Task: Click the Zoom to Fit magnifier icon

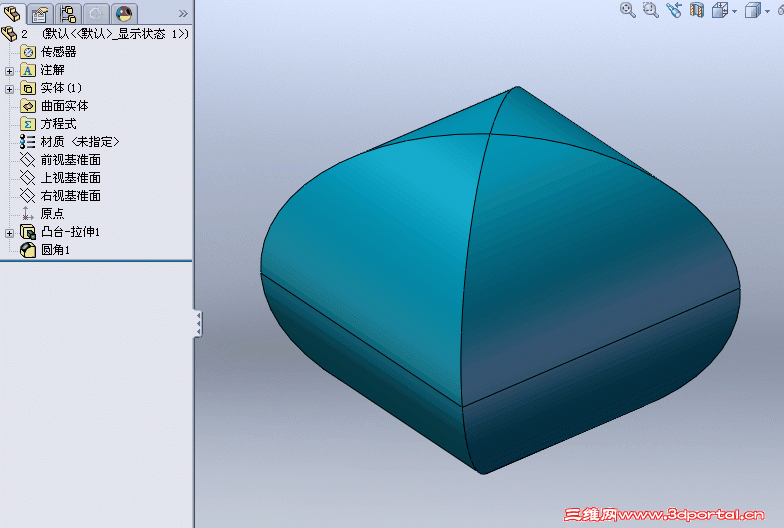Action: coord(628,10)
